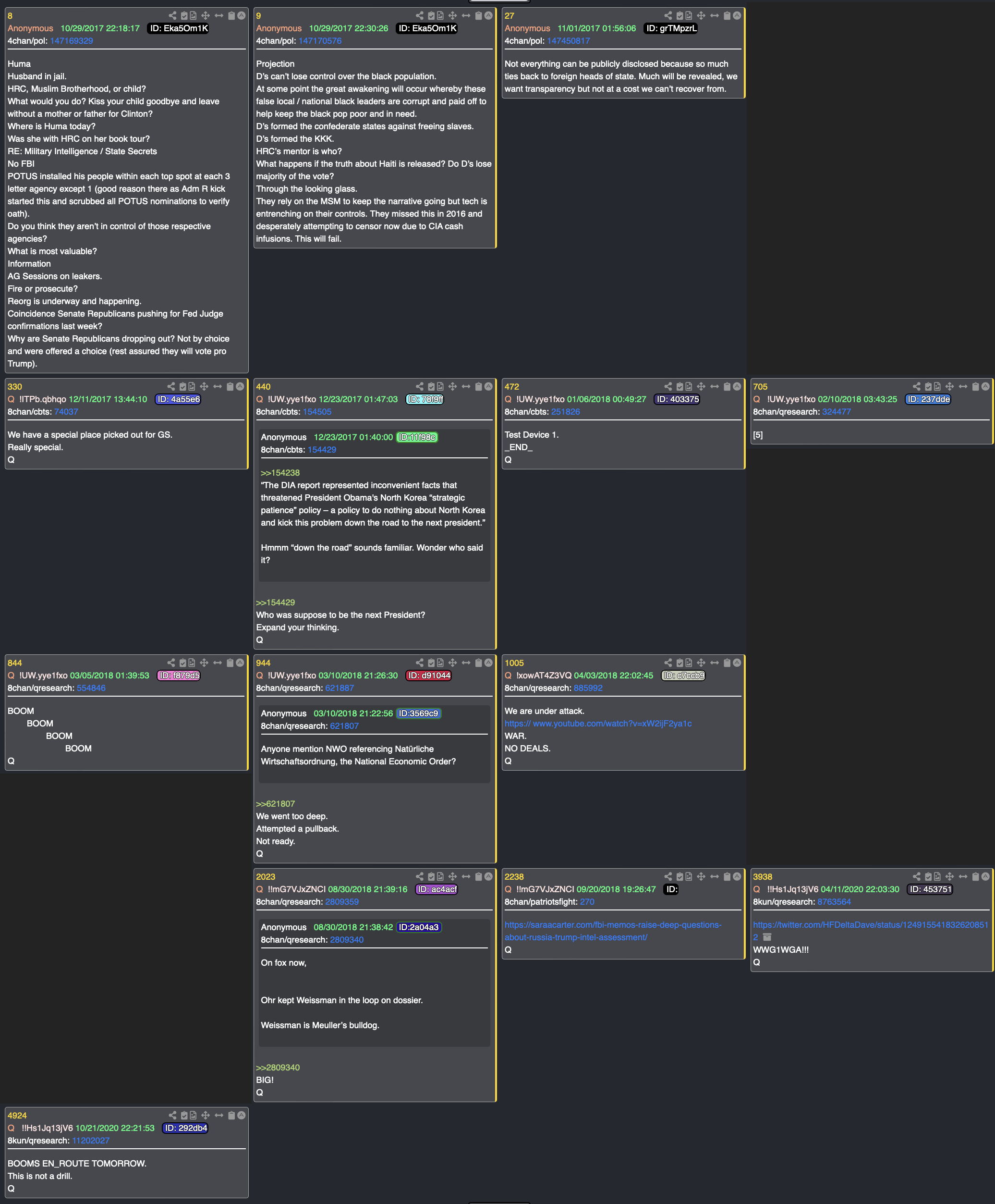Click the purple ID: ac4acf badge

437,889
